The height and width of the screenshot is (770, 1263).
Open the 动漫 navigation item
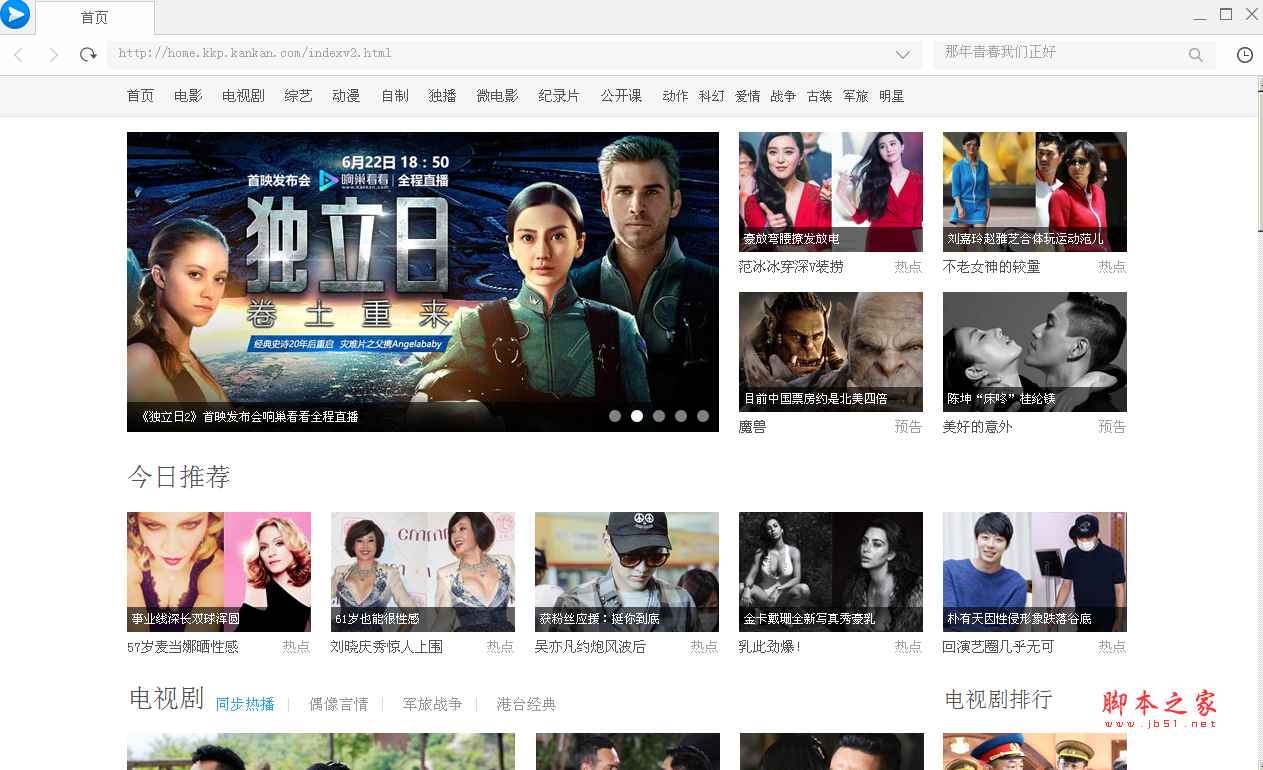pyautogui.click(x=346, y=96)
